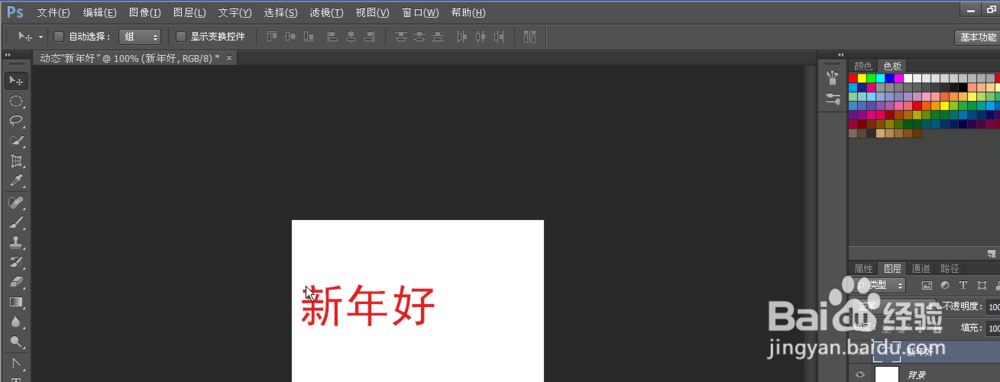Open the Brush panel icon below presets
The image size is (1000, 382).
pos(832,99)
